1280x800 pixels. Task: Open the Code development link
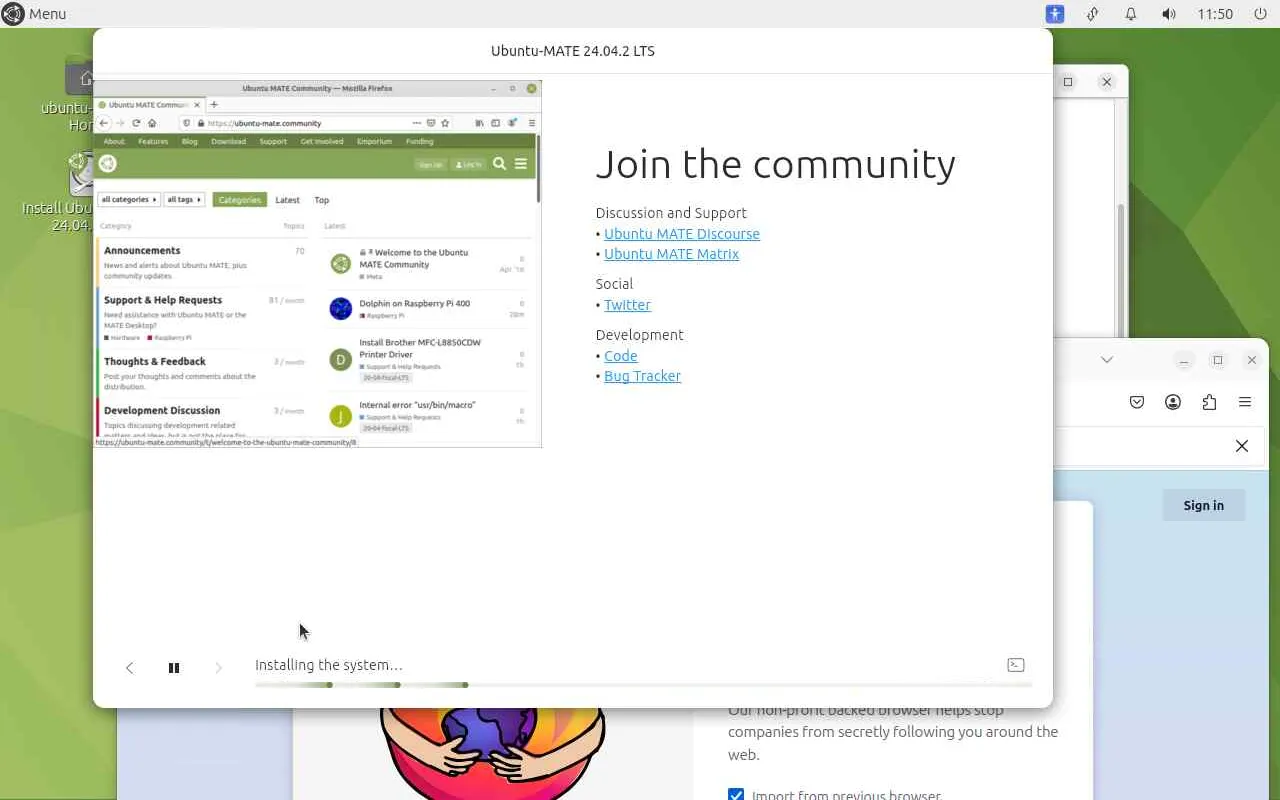click(621, 356)
